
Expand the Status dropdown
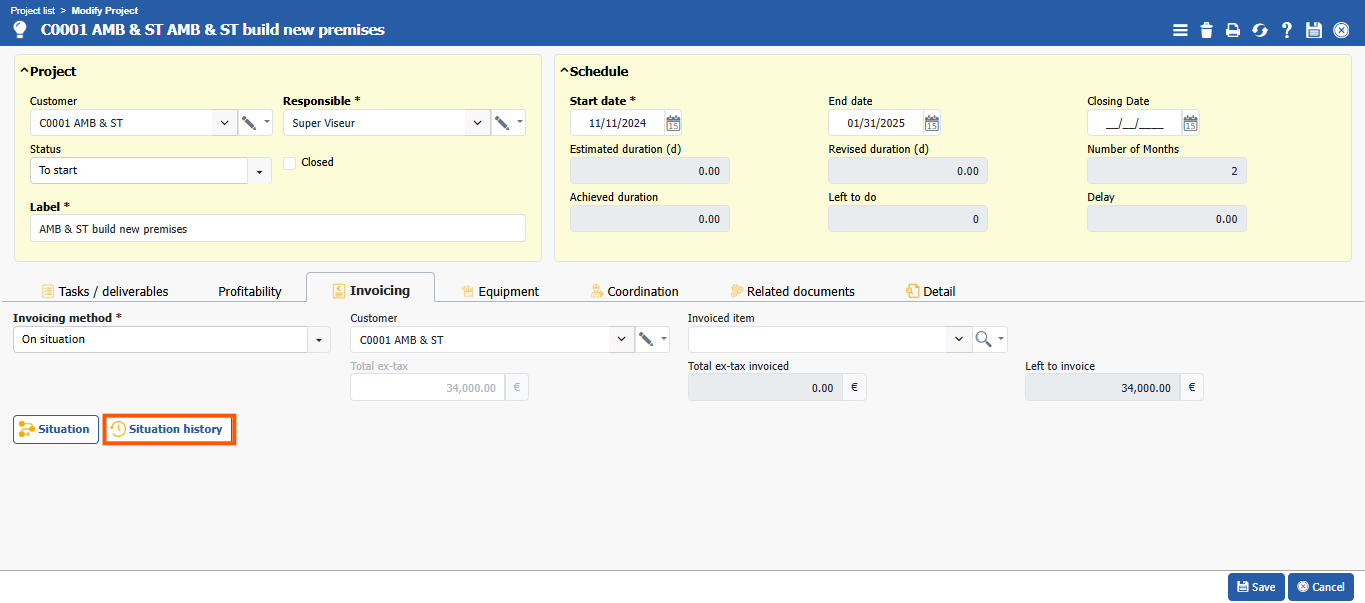coord(259,171)
